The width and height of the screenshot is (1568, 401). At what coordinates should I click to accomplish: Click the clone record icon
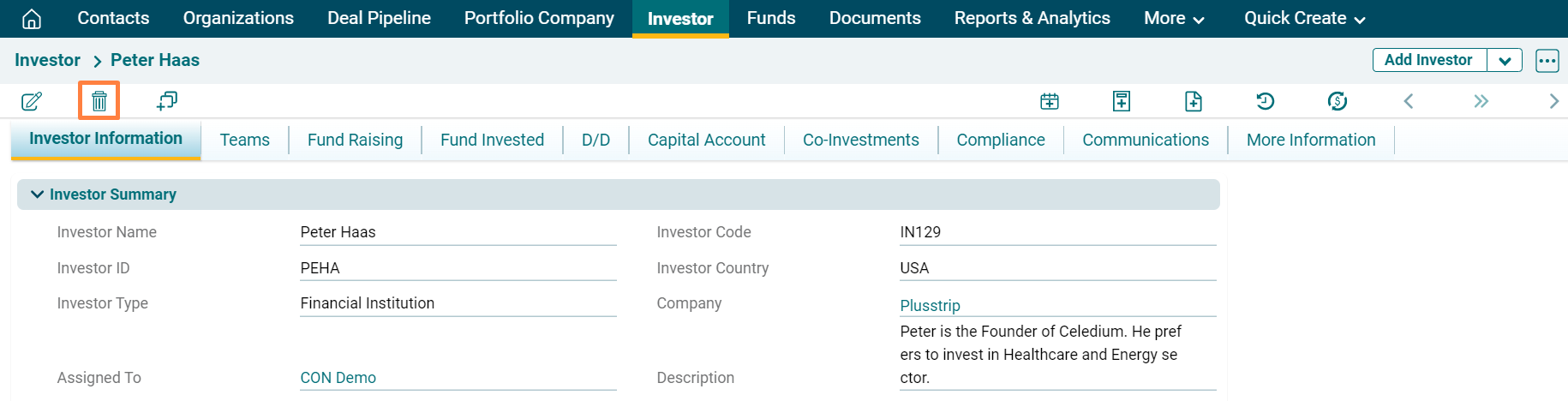pos(167,101)
